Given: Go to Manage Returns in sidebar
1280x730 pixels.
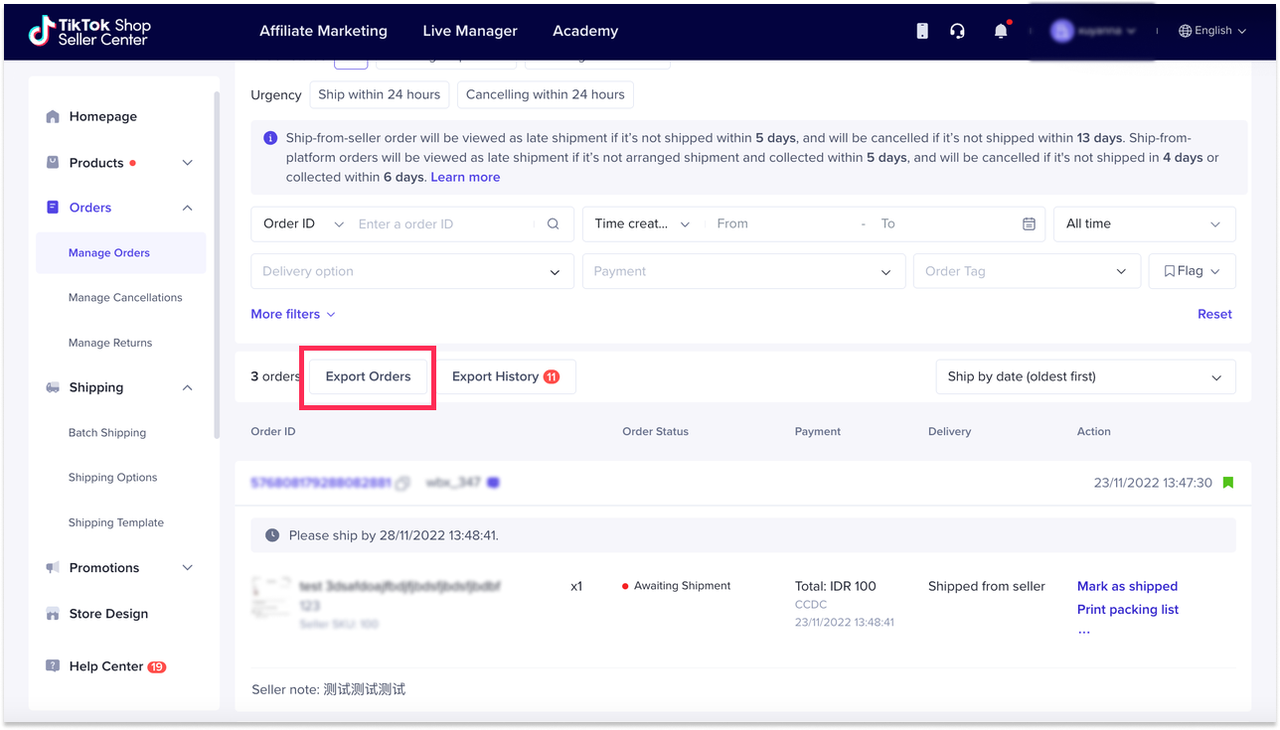Looking at the screenshot, I should (x=110, y=343).
